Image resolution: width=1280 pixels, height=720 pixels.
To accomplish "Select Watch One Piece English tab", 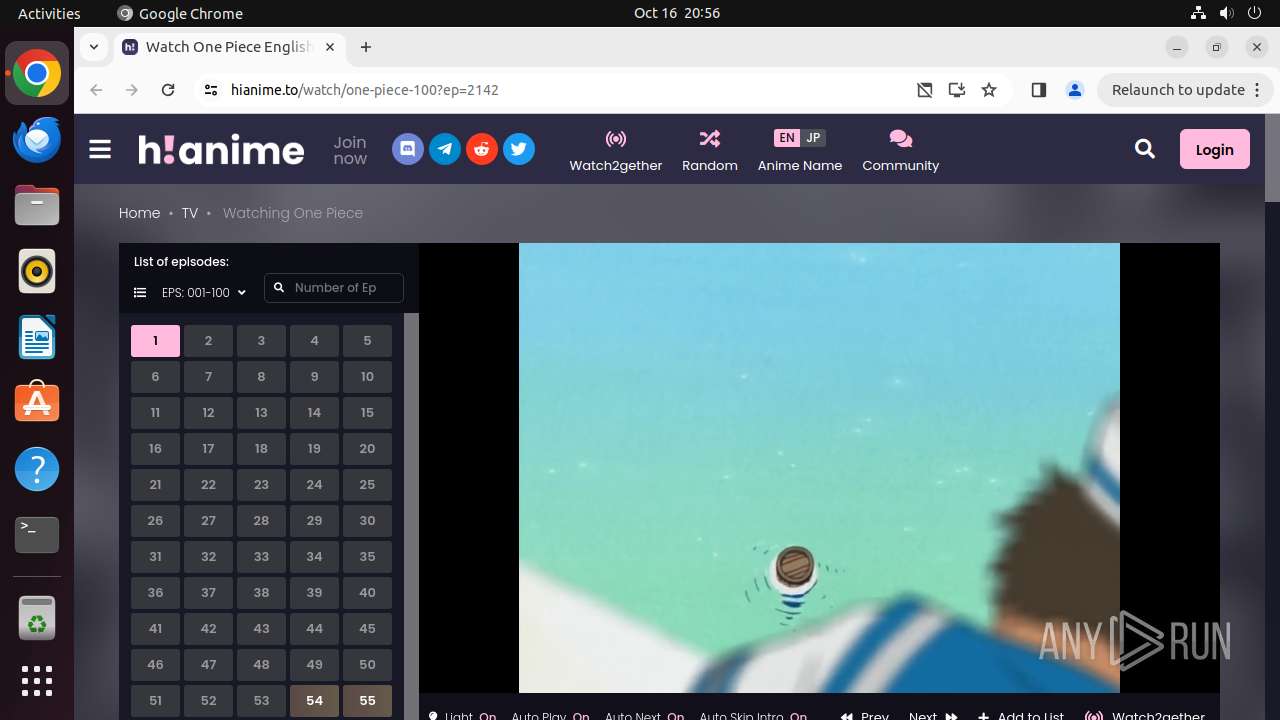I will point(228,47).
